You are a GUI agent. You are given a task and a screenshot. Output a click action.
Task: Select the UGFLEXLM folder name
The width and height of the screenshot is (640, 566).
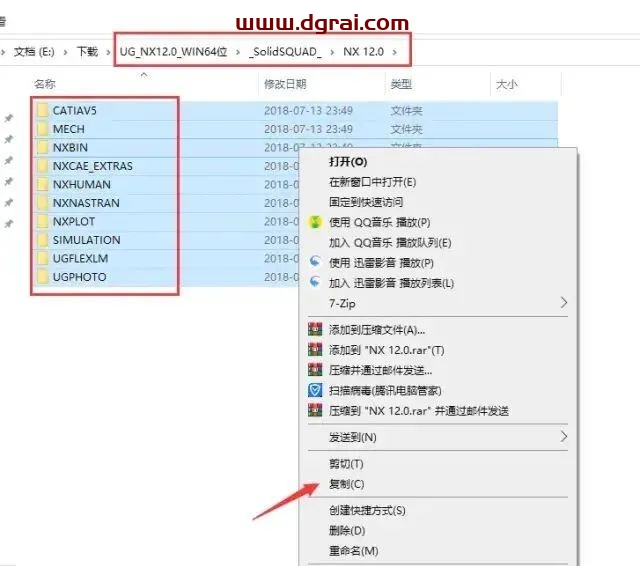(80, 258)
